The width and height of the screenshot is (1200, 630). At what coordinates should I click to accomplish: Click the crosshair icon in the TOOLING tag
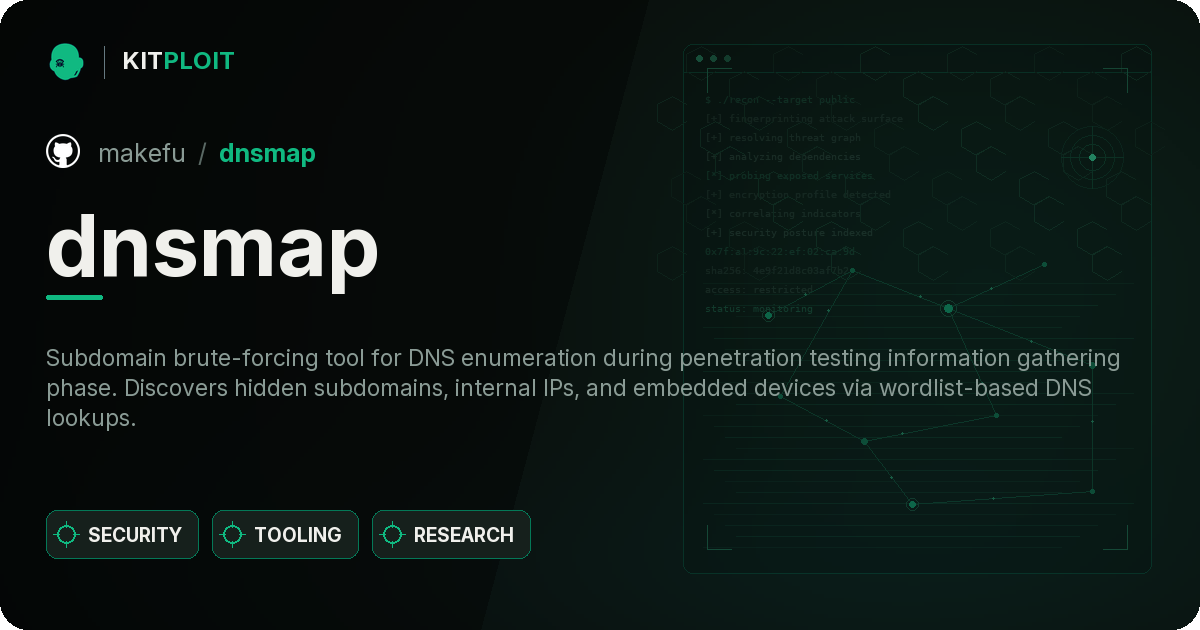[x=233, y=535]
